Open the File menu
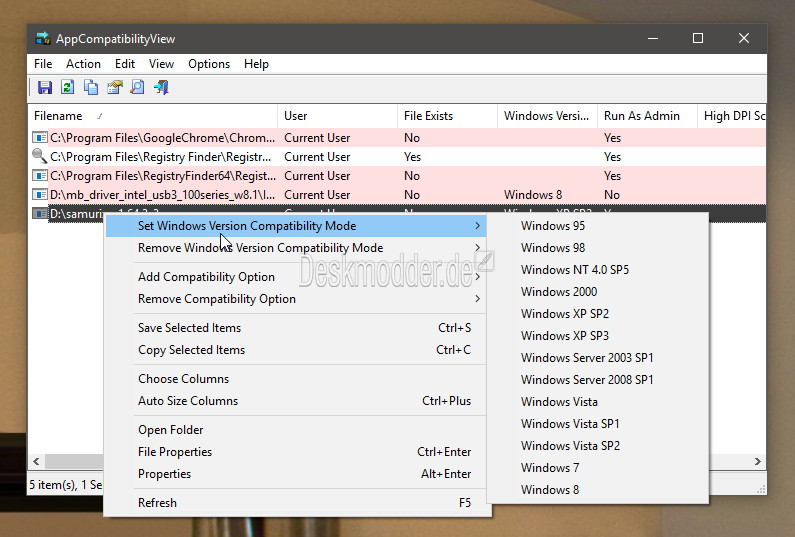This screenshot has width=795, height=537. tap(43, 64)
